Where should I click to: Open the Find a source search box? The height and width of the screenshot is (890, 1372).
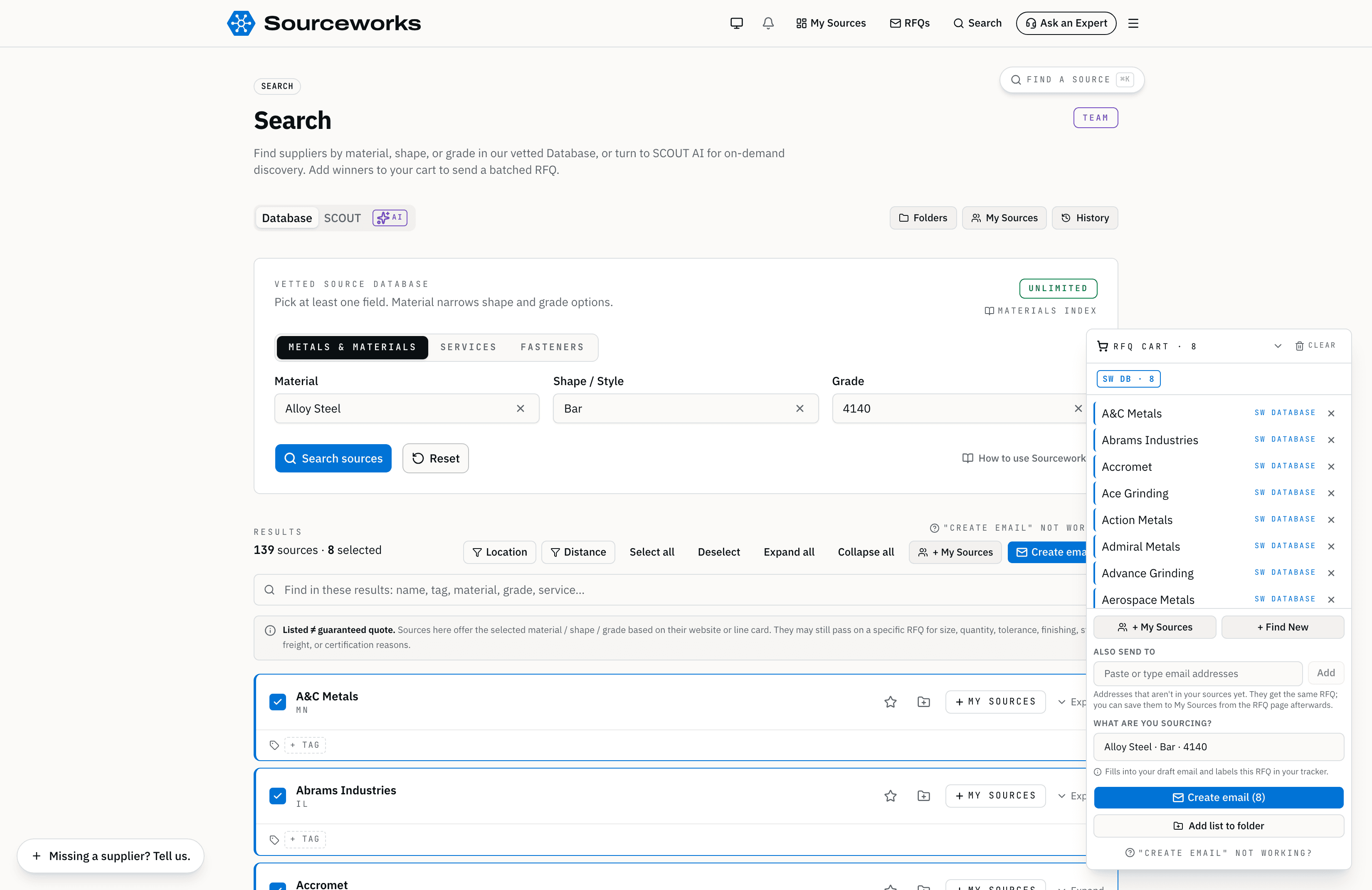tap(1072, 79)
